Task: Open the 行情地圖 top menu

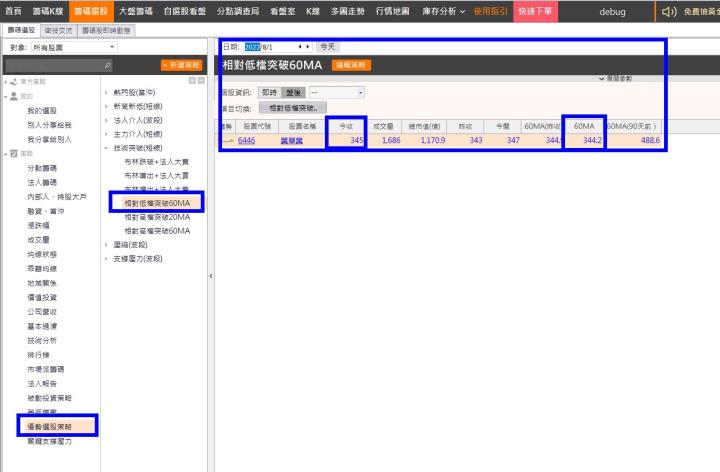Action: point(393,11)
